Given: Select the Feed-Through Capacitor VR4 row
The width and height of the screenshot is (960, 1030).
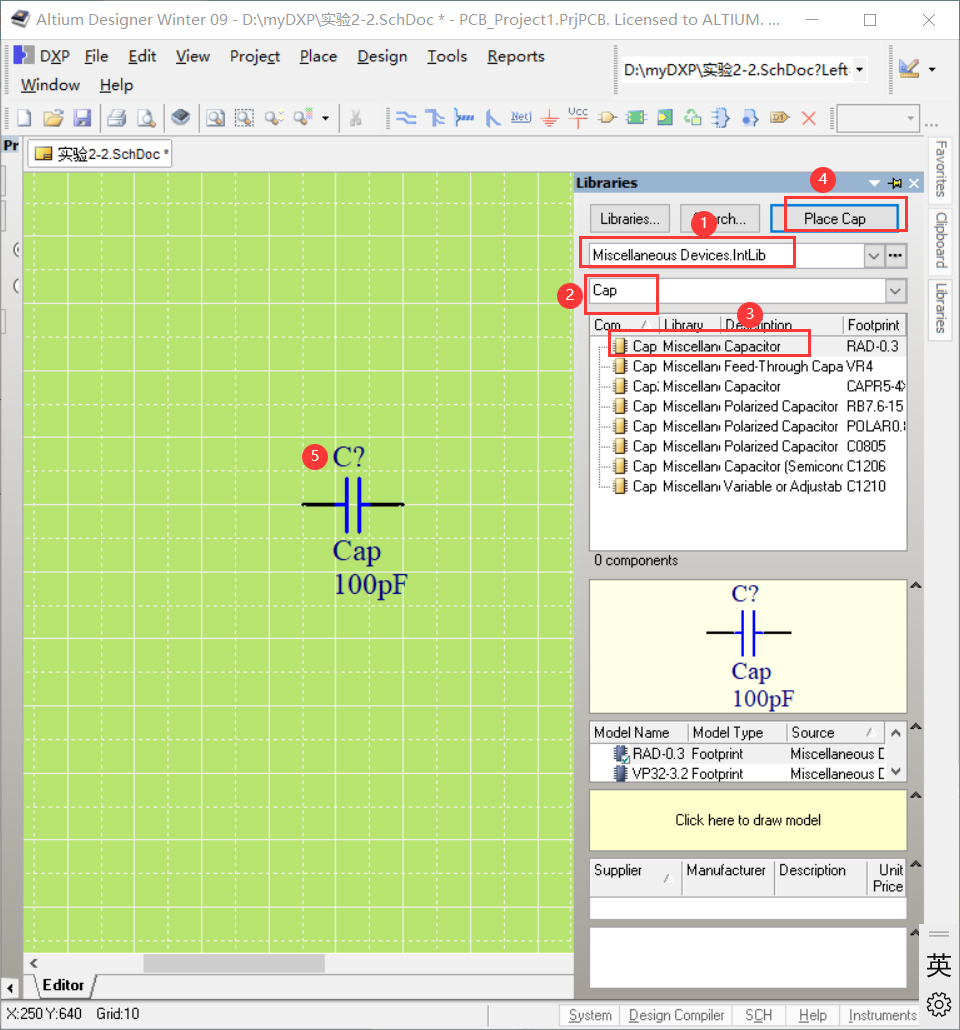Looking at the screenshot, I should coord(748,366).
